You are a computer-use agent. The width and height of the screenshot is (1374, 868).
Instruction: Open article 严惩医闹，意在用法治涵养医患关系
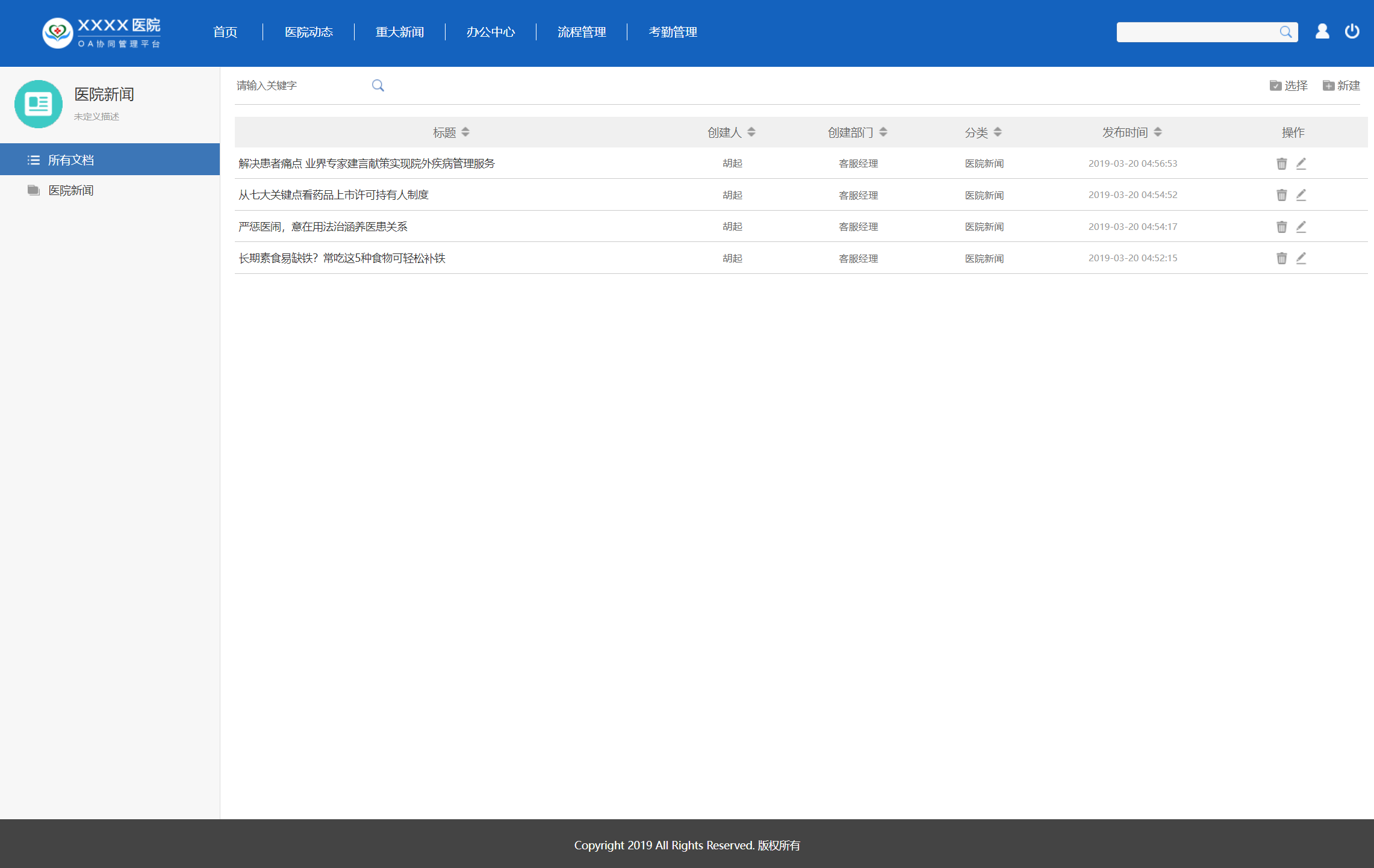pyautogui.click(x=323, y=227)
